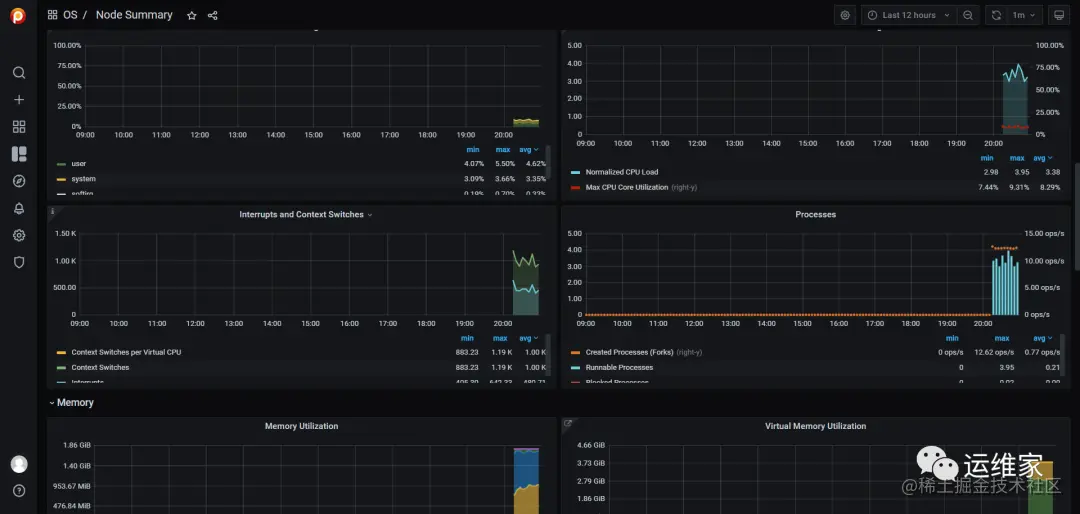Click the CPU usage legend scrollbar
The width and height of the screenshot is (1080, 514).
[x=549, y=161]
